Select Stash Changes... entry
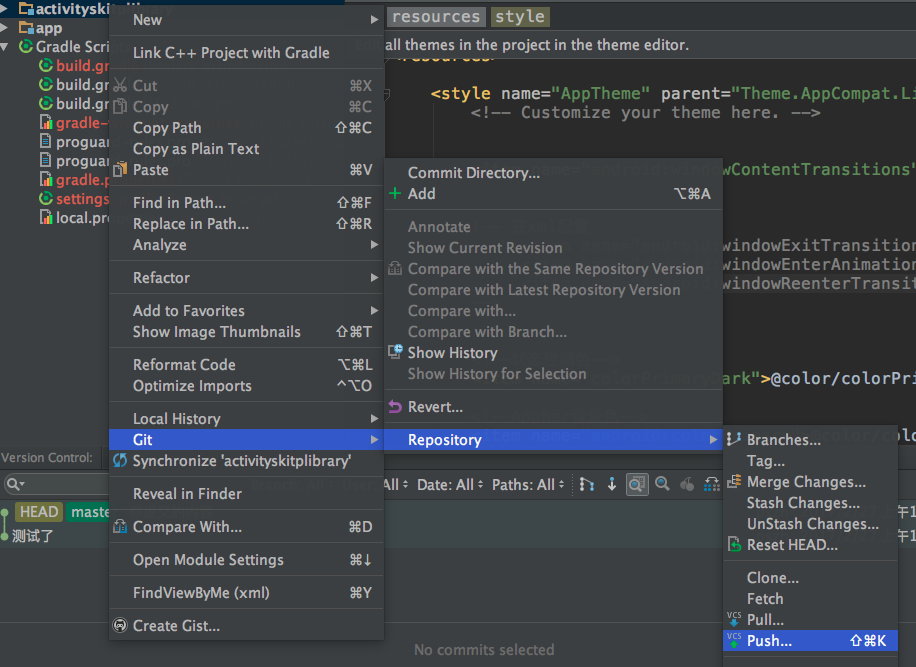Image resolution: width=916 pixels, height=667 pixels. 810,503
